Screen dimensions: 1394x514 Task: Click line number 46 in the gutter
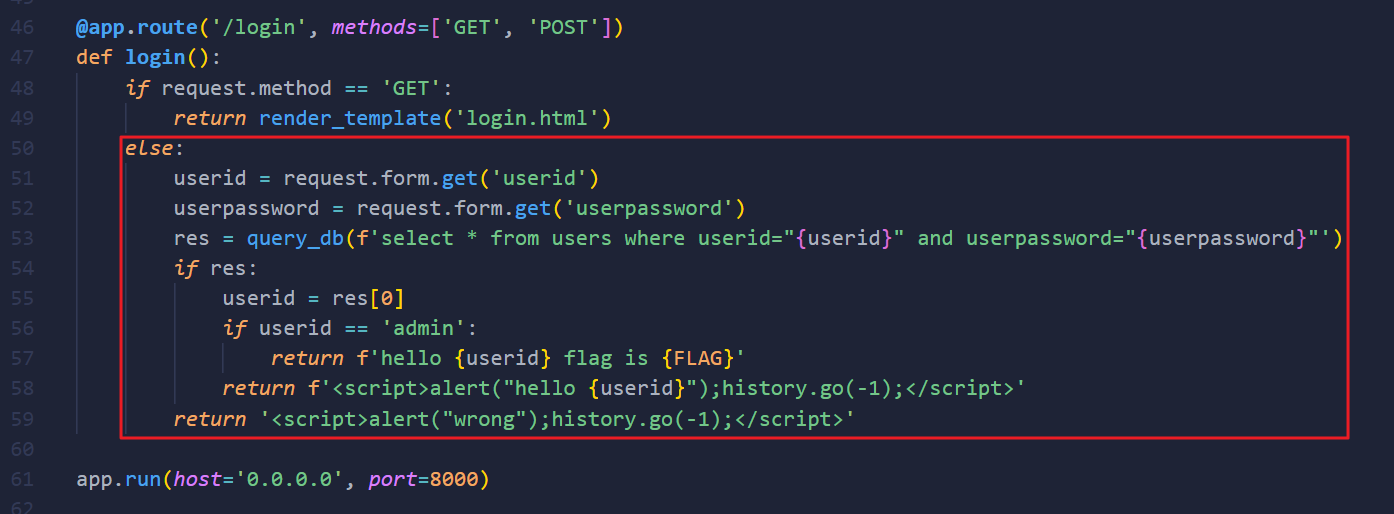point(22,28)
